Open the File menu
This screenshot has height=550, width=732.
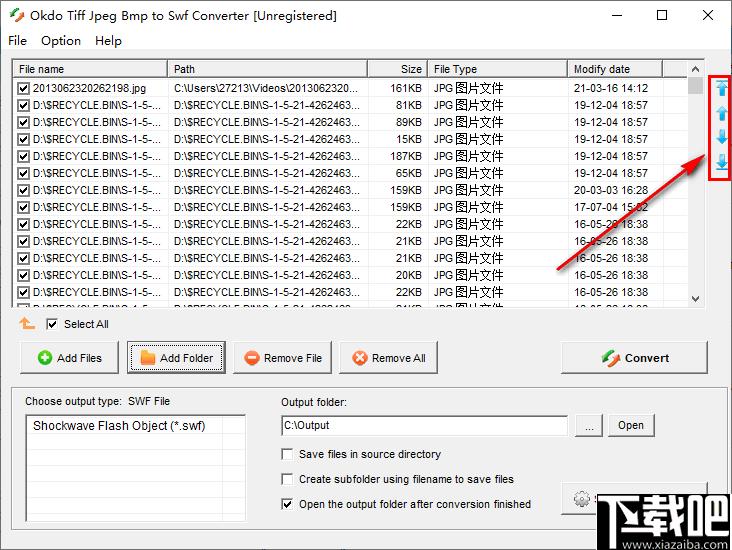[x=17, y=41]
